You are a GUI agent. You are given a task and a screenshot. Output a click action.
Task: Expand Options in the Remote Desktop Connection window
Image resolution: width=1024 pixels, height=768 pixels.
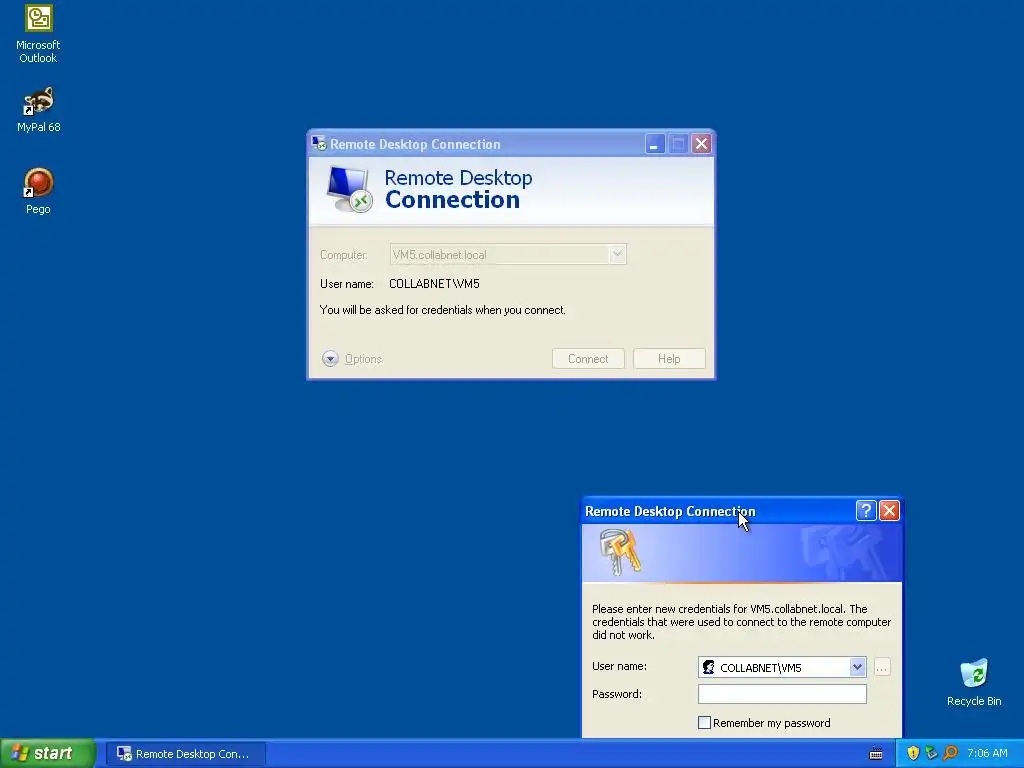point(352,359)
